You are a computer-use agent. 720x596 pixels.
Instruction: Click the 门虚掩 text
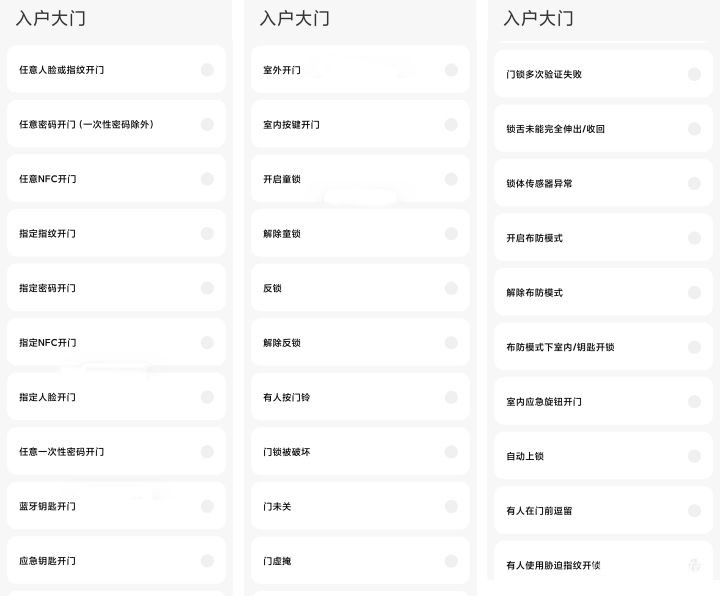[277, 561]
